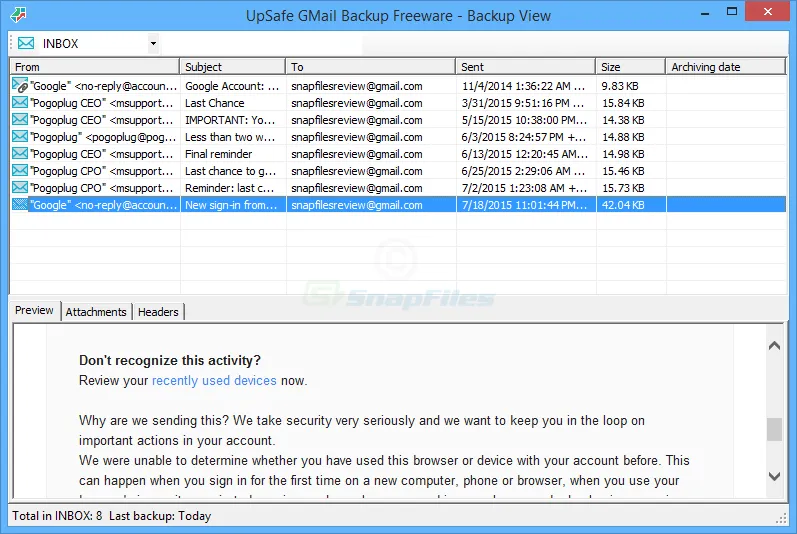Click envelope icon of the Final reminder email

20,153
